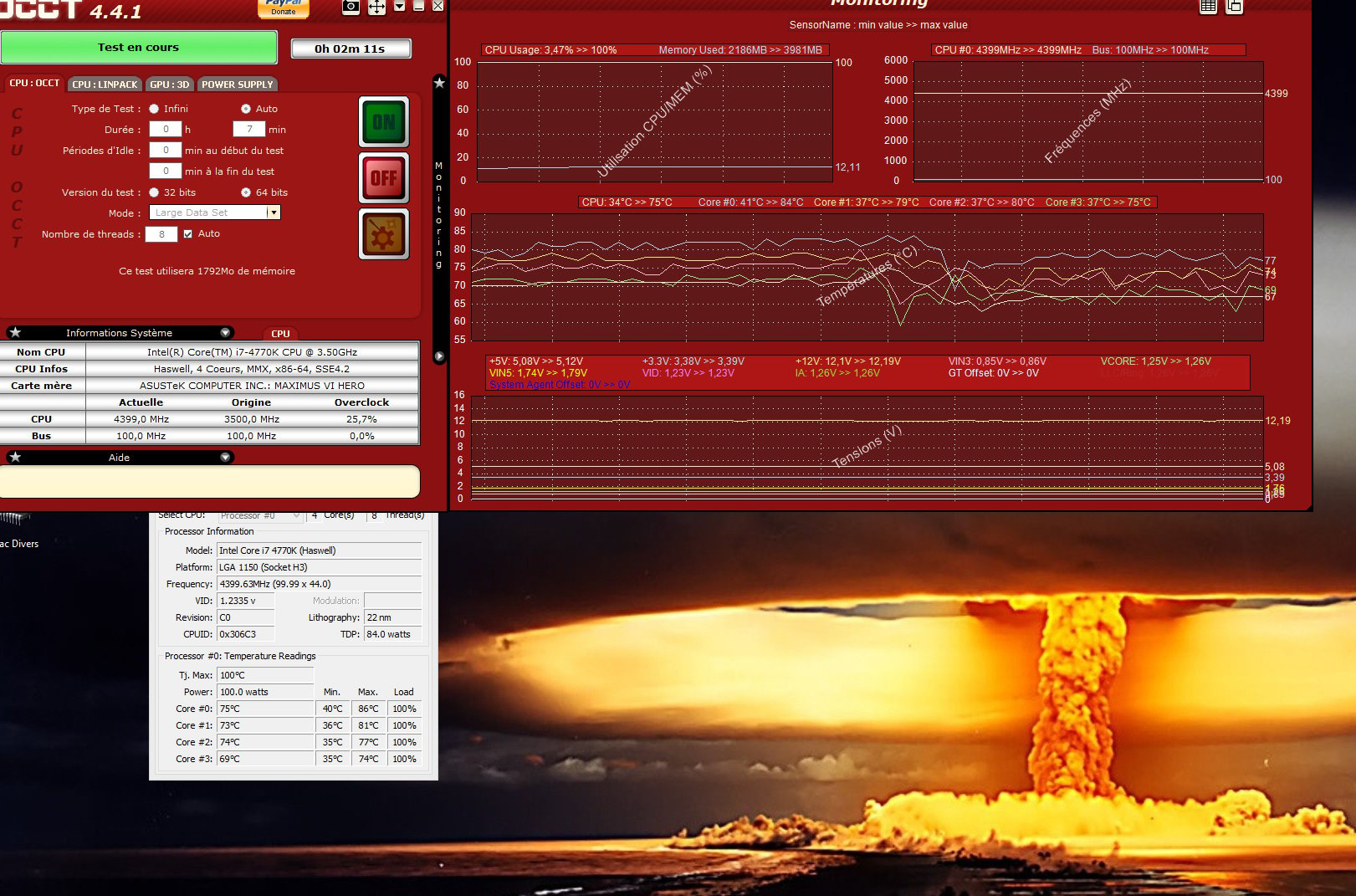
Task: Click the star beside Informations Système
Action: click(x=15, y=332)
